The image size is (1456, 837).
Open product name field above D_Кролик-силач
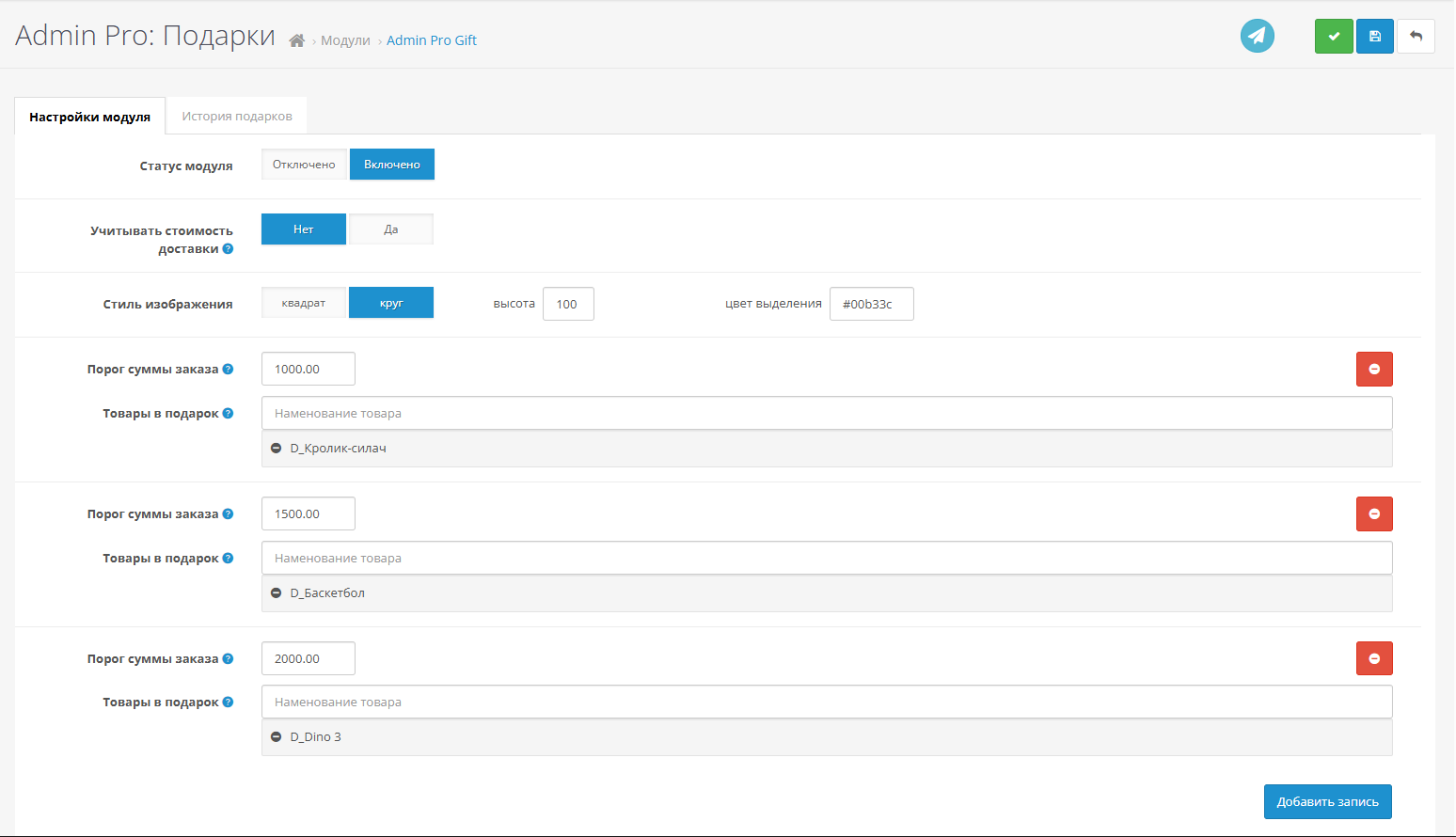tap(826, 414)
